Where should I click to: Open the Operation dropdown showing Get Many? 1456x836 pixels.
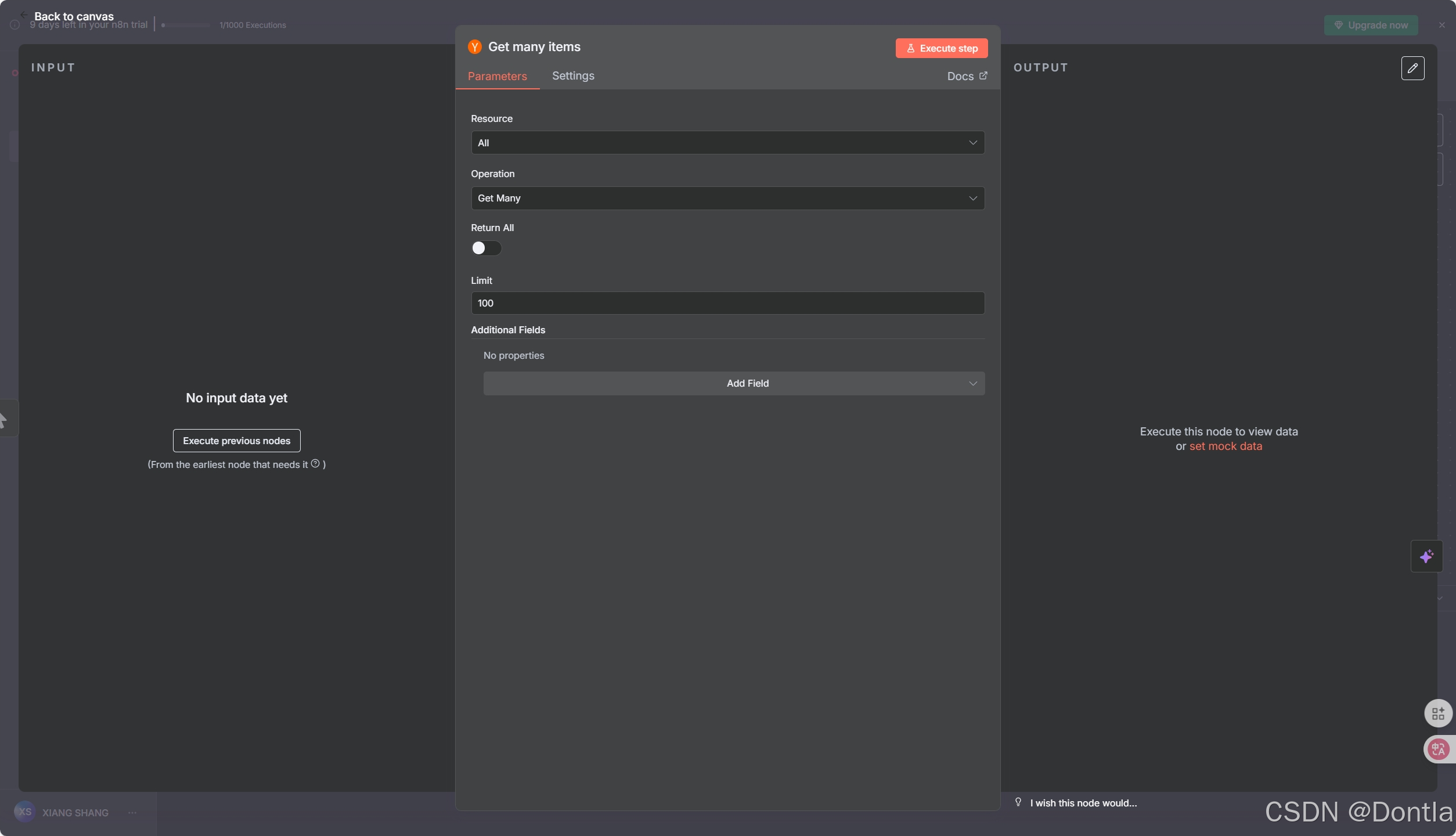pos(727,199)
